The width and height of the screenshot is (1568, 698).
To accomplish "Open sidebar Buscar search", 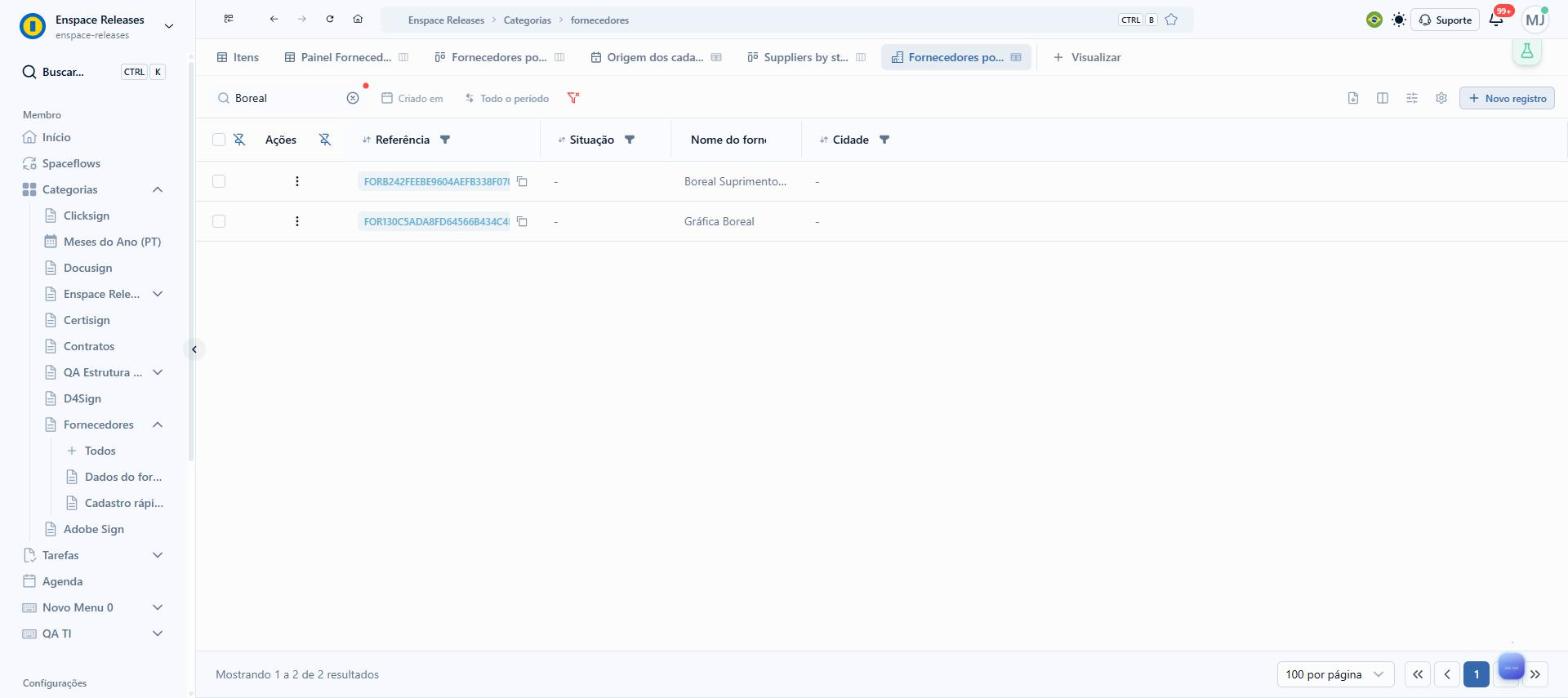I will click(93, 72).
